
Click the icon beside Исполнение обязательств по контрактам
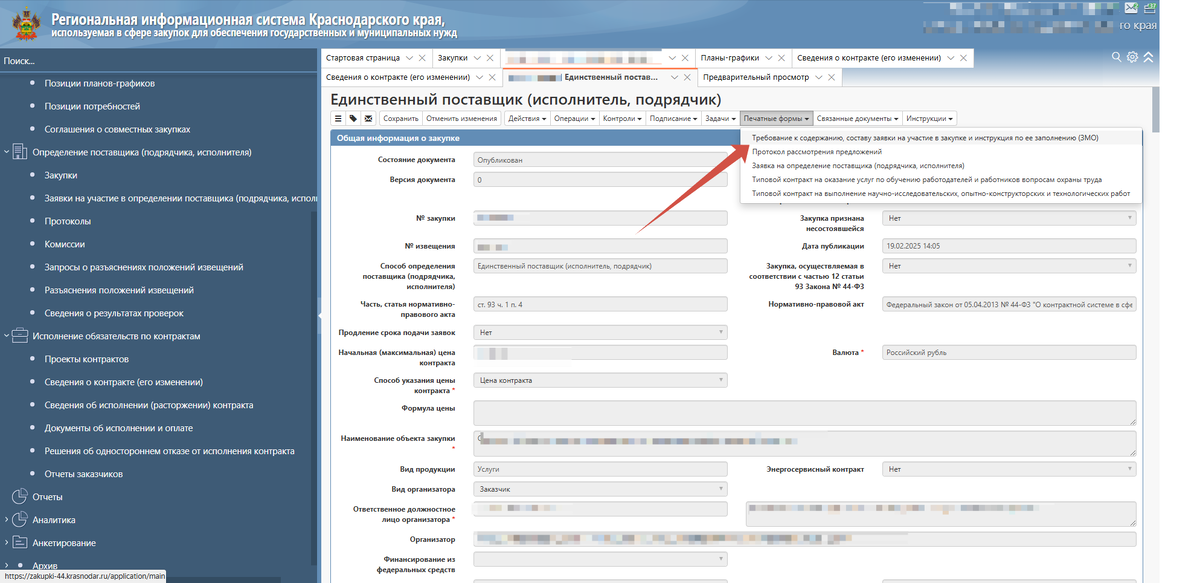19,336
